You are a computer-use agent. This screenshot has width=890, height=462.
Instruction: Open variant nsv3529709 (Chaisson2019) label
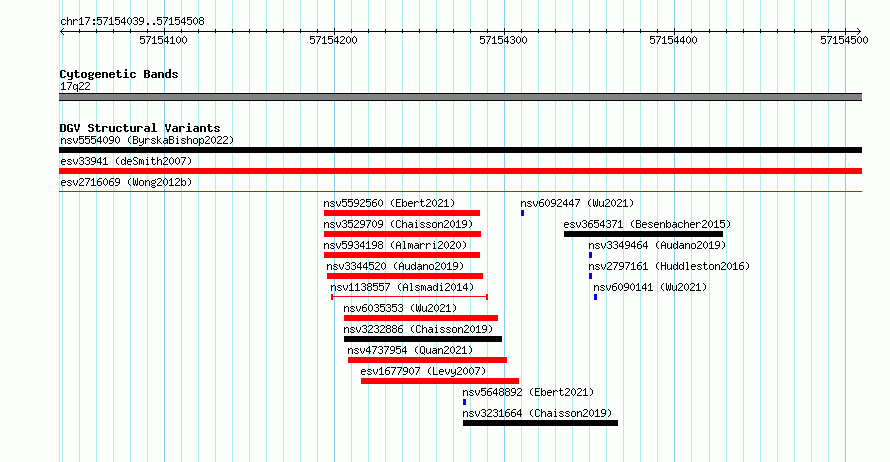tap(398, 224)
